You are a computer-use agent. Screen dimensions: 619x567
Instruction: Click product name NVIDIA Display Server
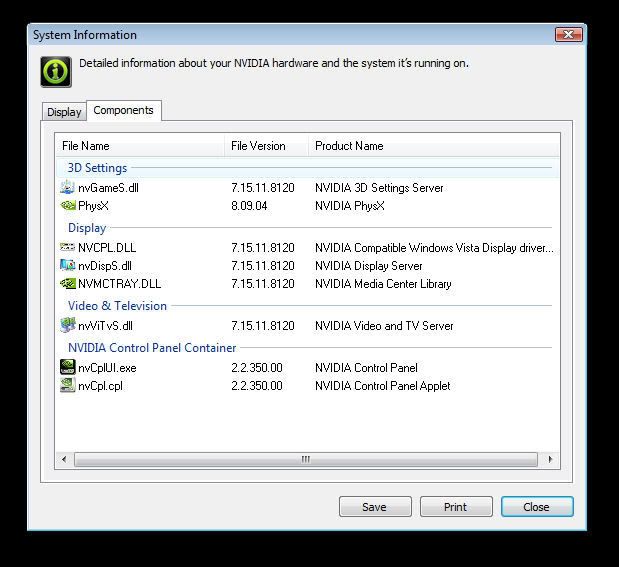tap(369, 266)
